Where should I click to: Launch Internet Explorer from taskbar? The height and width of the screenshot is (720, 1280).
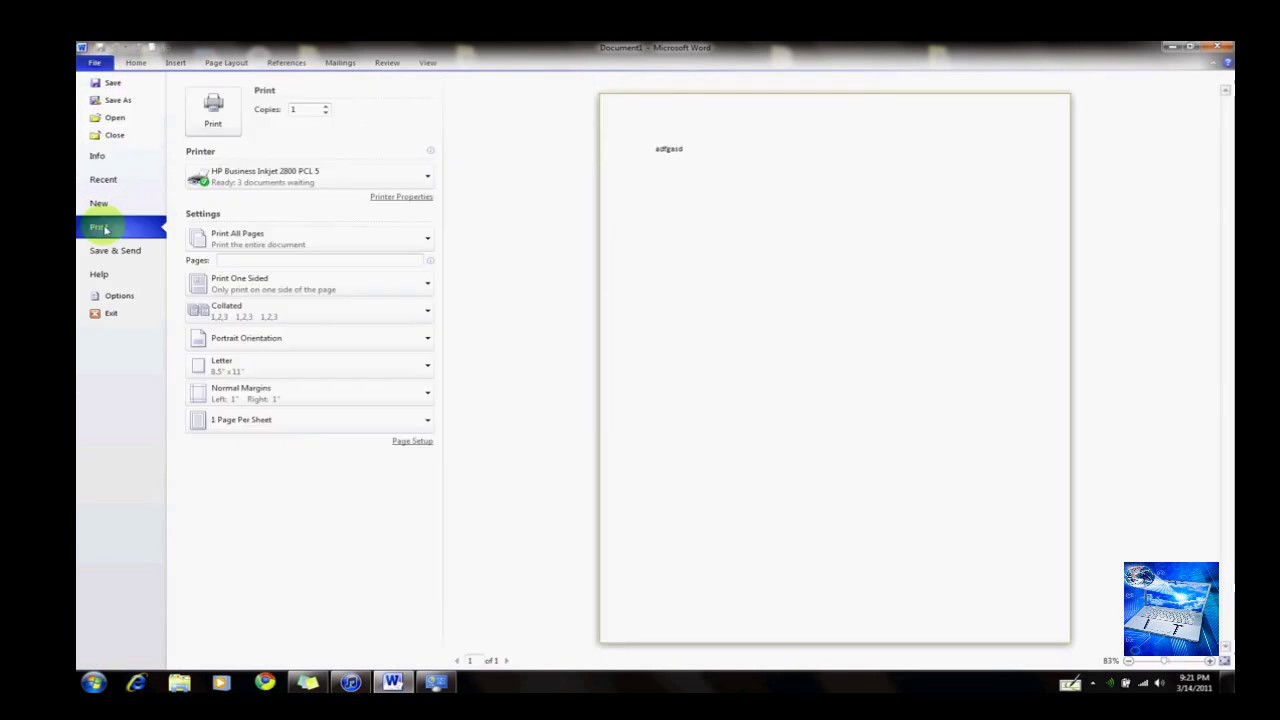(x=137, y=683)
